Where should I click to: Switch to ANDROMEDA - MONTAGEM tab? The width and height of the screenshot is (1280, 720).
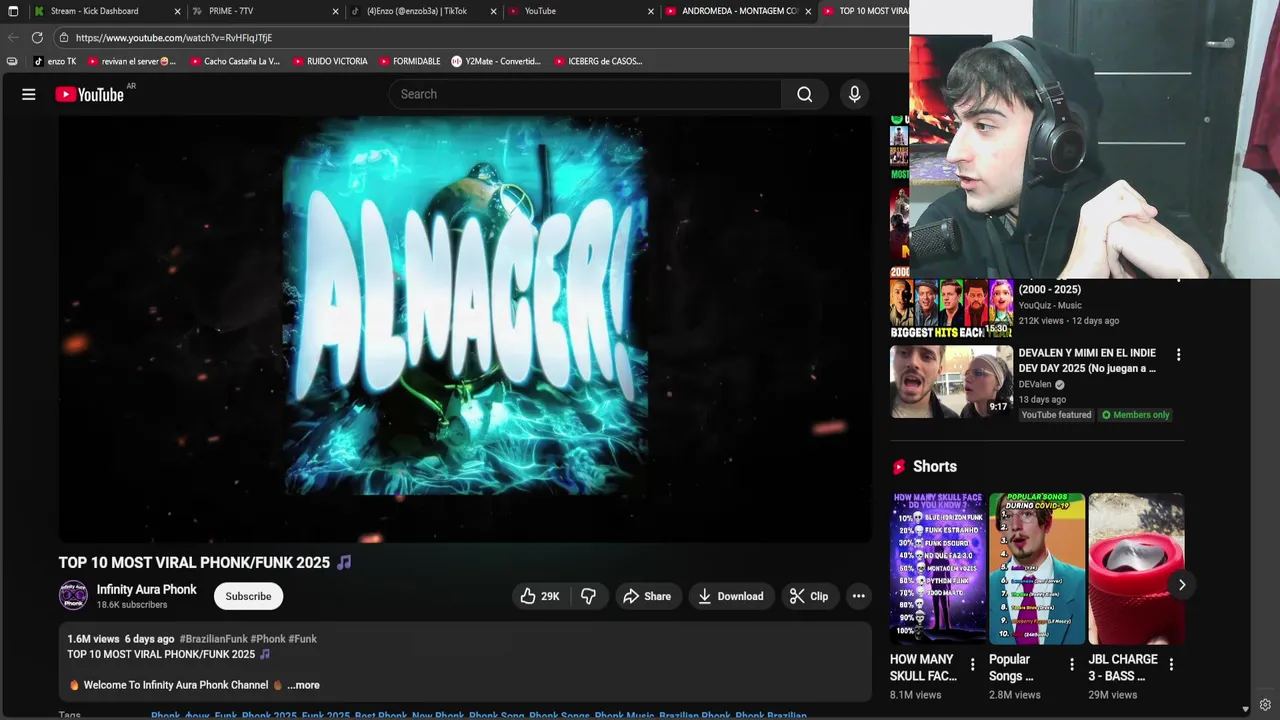(738, 11)
